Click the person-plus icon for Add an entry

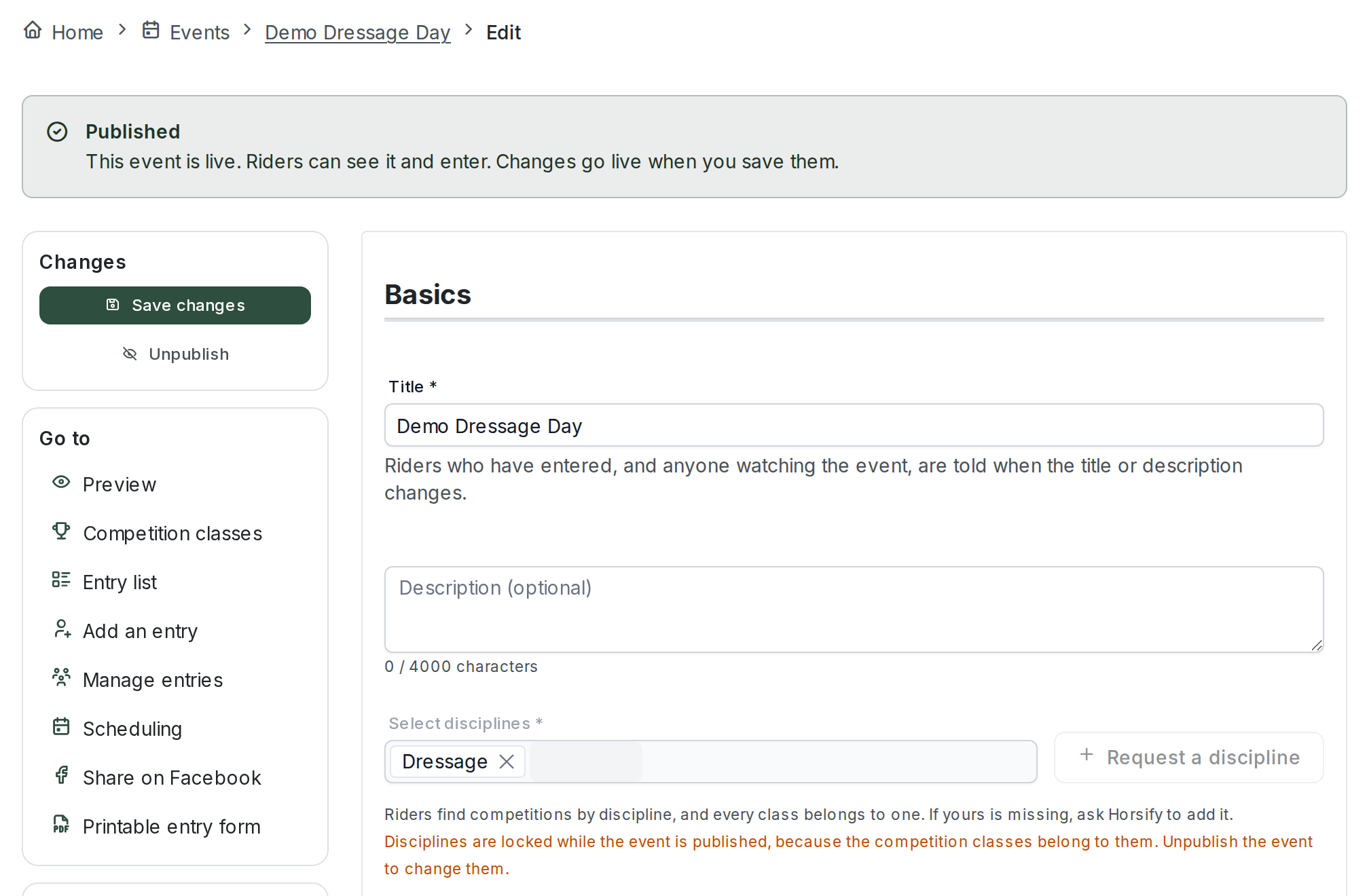(x=62, y=629)
